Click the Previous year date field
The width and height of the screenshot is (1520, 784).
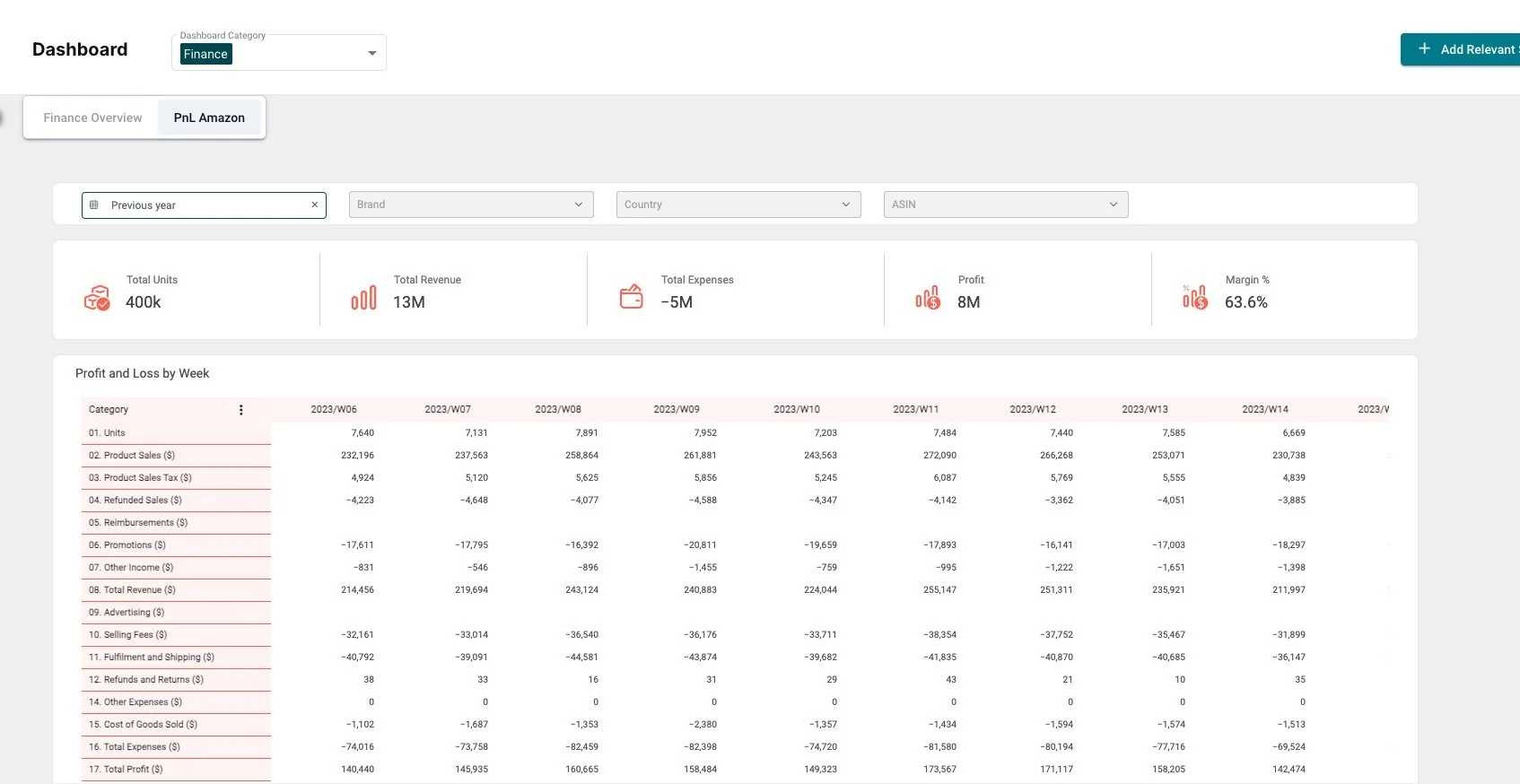204,205
